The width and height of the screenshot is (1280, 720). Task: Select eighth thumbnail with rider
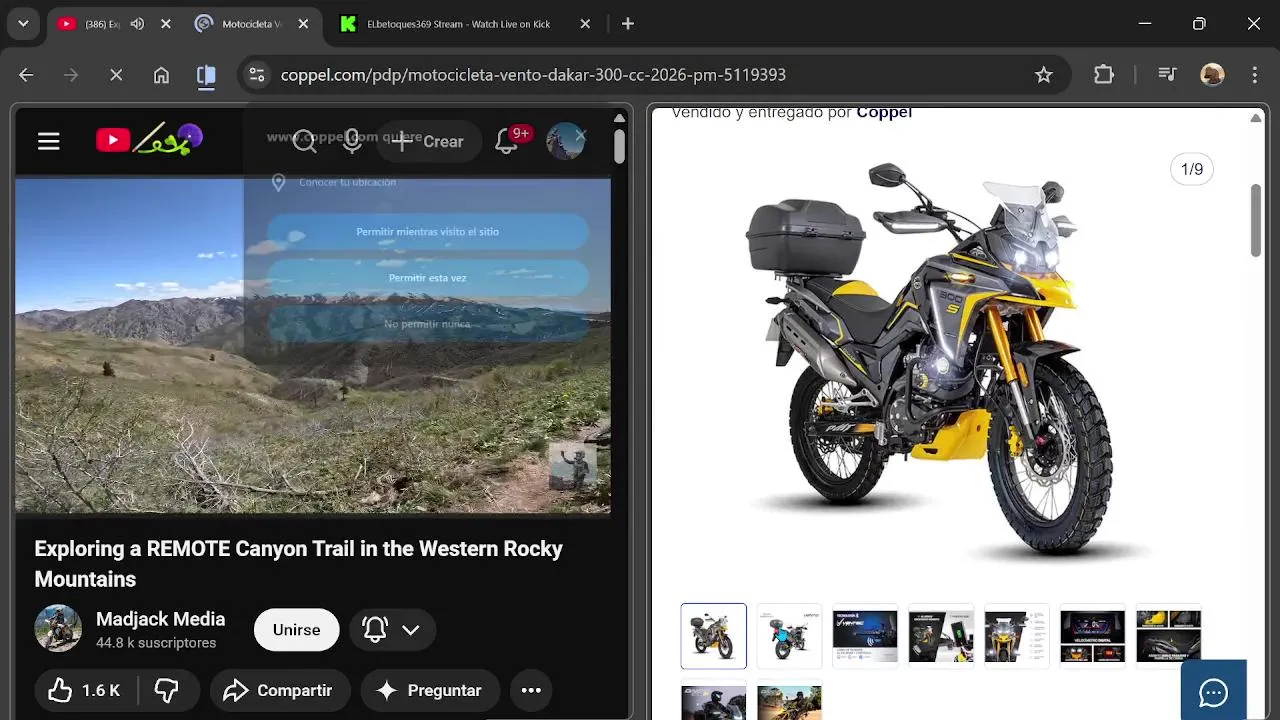pos(714,700)
